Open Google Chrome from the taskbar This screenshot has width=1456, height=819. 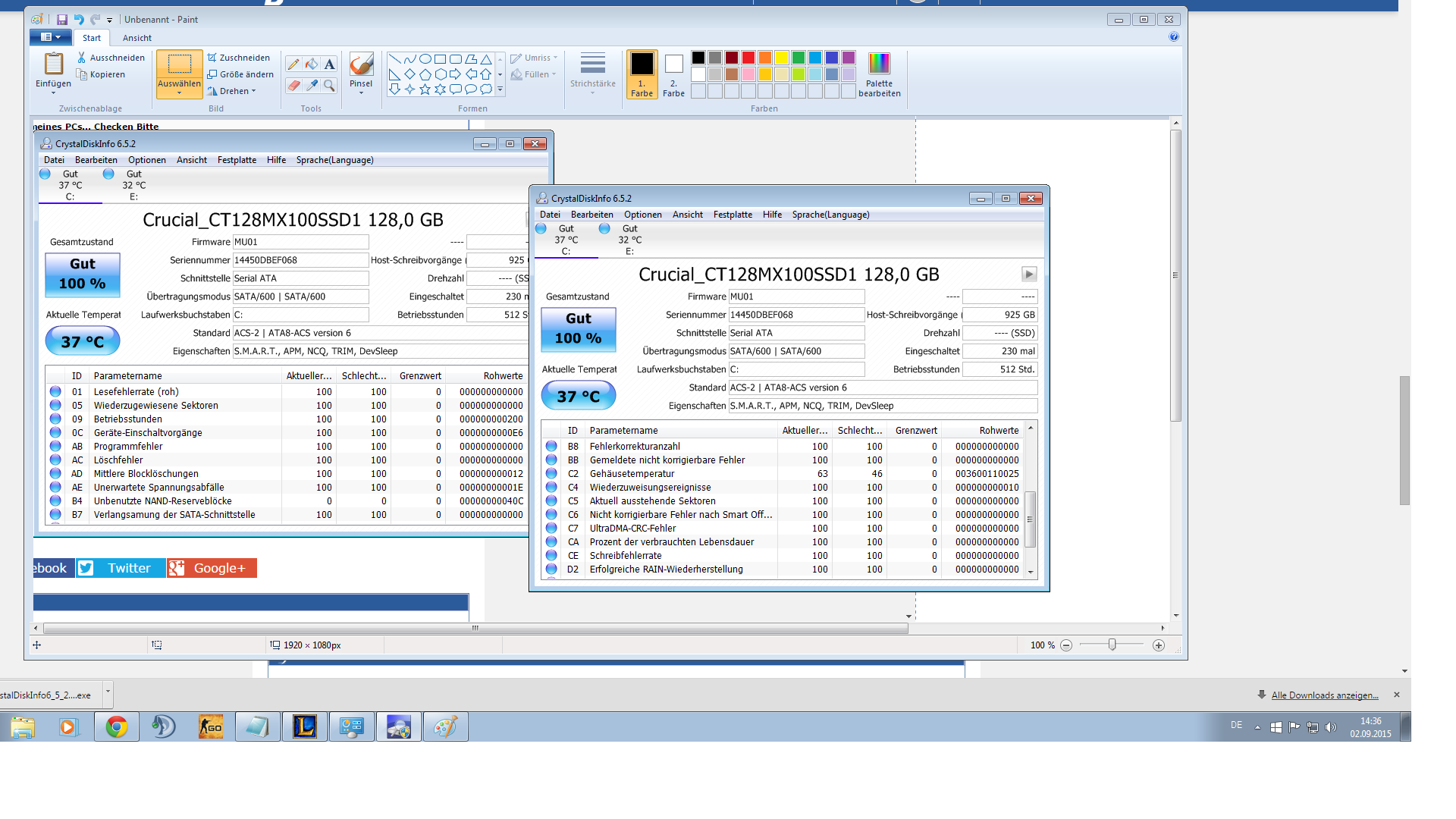[116, 727]
